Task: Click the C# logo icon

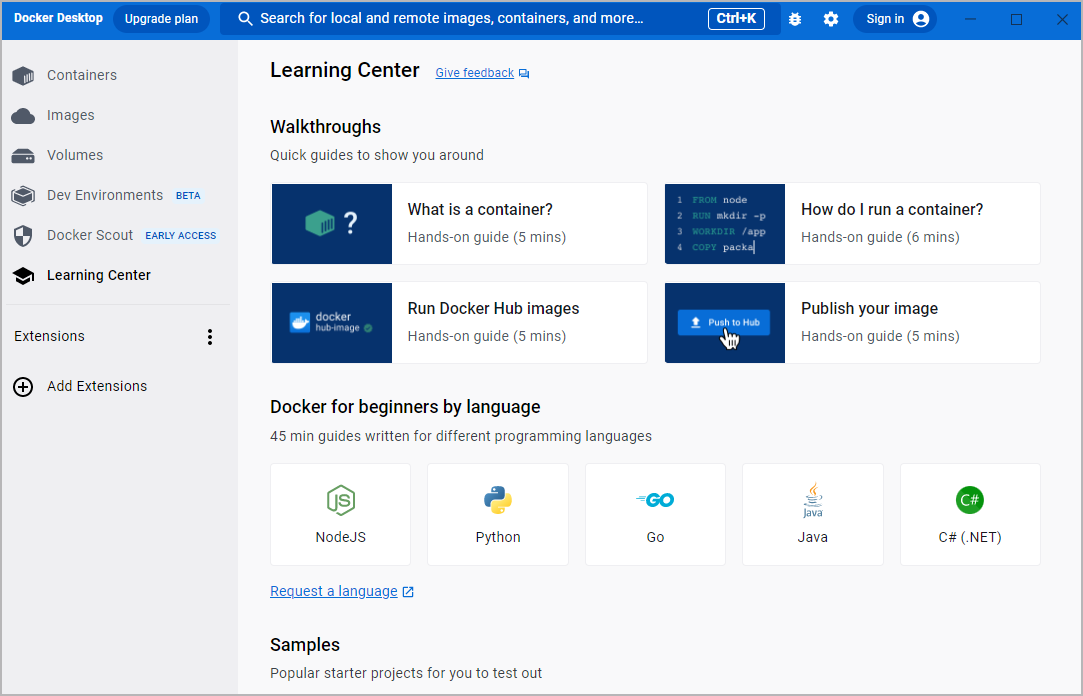Action: coord(970,500)
